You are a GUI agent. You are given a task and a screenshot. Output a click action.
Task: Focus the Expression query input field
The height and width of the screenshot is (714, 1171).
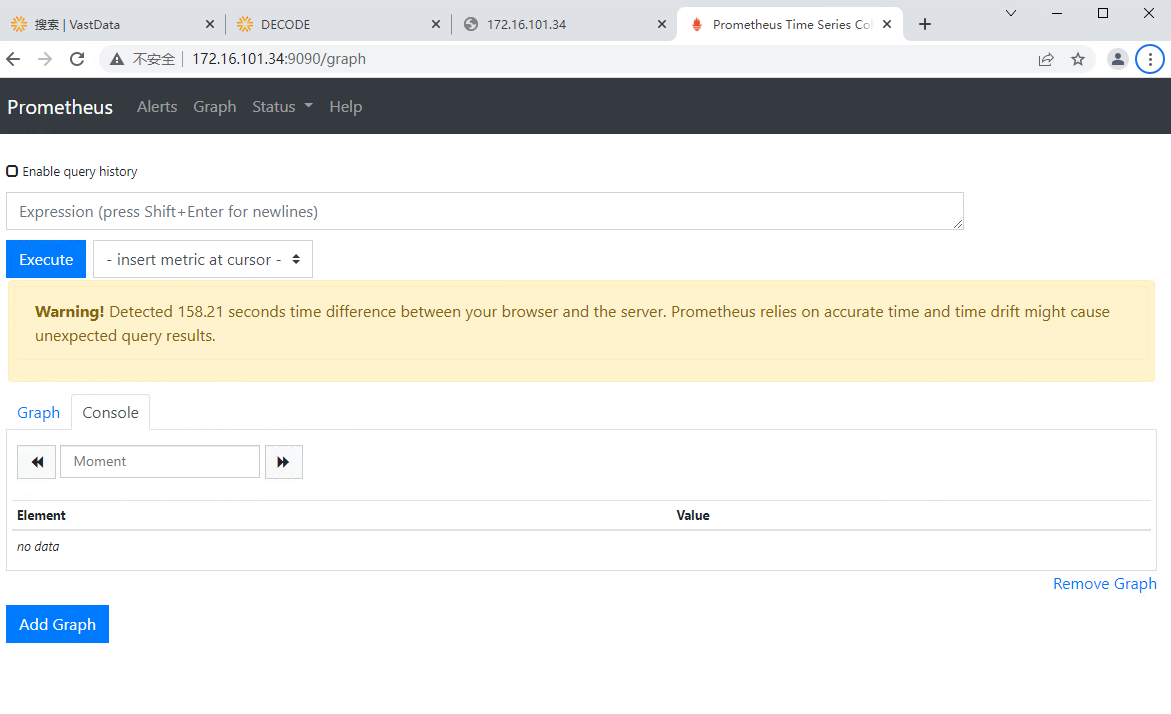[485, 211]
